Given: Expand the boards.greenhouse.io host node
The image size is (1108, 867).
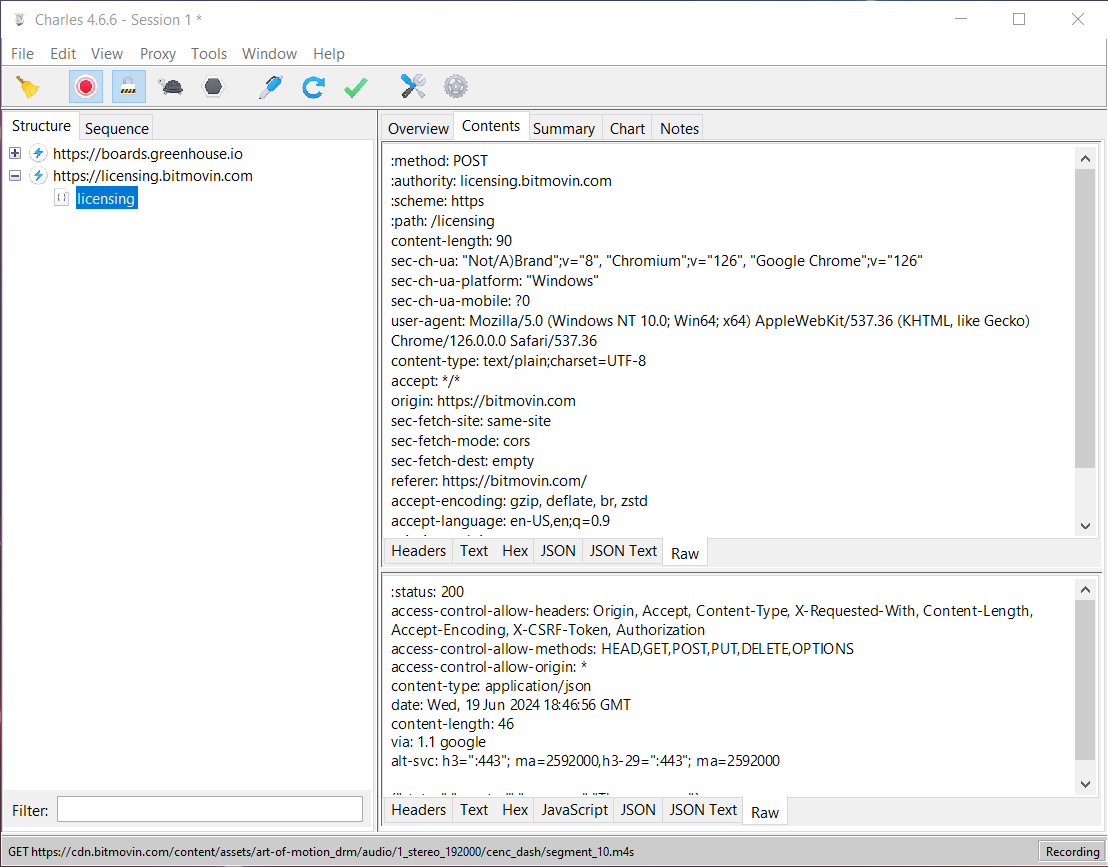Looking at the screenshot, I should coord(15,153).
